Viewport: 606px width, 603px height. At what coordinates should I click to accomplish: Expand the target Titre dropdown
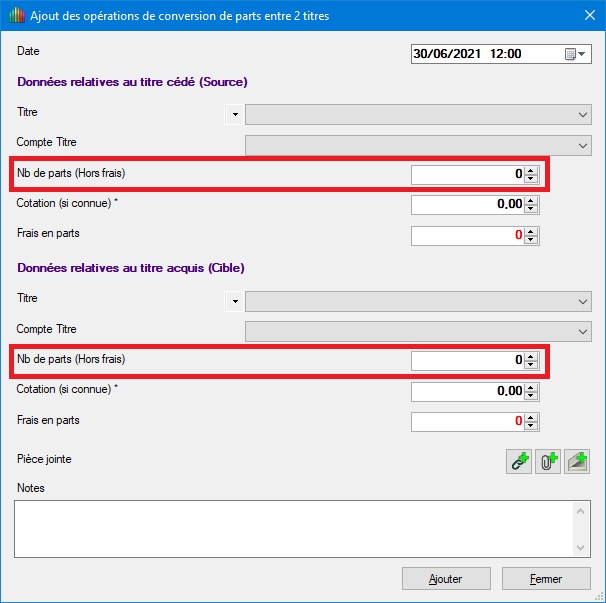[583, 300]
